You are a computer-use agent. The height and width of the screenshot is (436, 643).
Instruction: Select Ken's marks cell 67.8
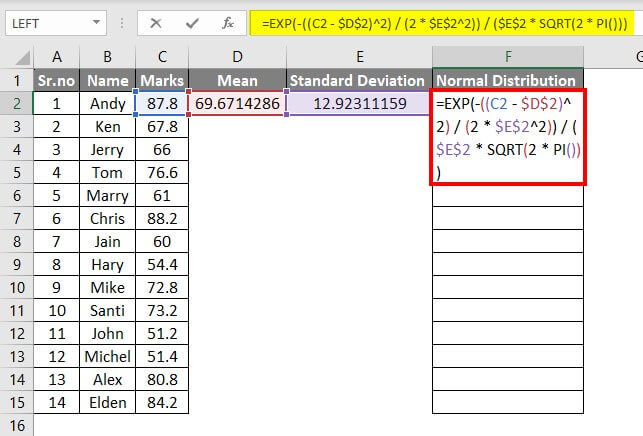pos(162,126)
